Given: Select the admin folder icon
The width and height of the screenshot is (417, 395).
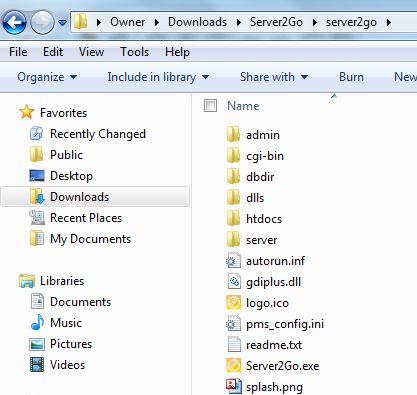Looking at the screenshot, I should pos(233,134).
